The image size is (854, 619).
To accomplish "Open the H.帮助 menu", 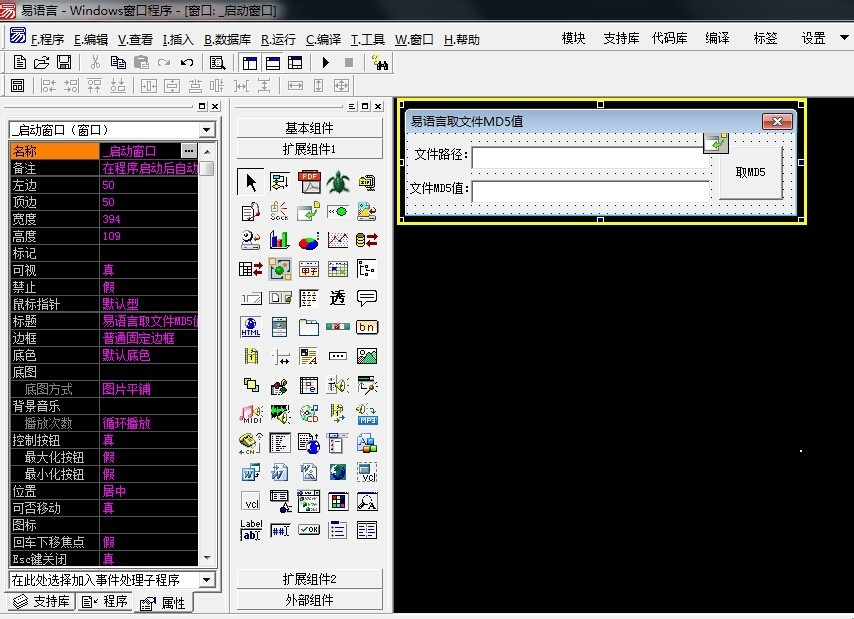I will pyautogui.click(x=462, y=40).
